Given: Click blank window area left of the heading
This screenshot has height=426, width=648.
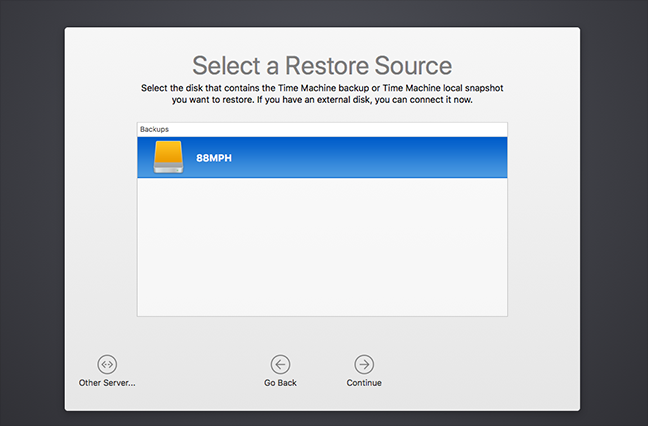Looking at the screenshot, I should (x=120, y=66).
